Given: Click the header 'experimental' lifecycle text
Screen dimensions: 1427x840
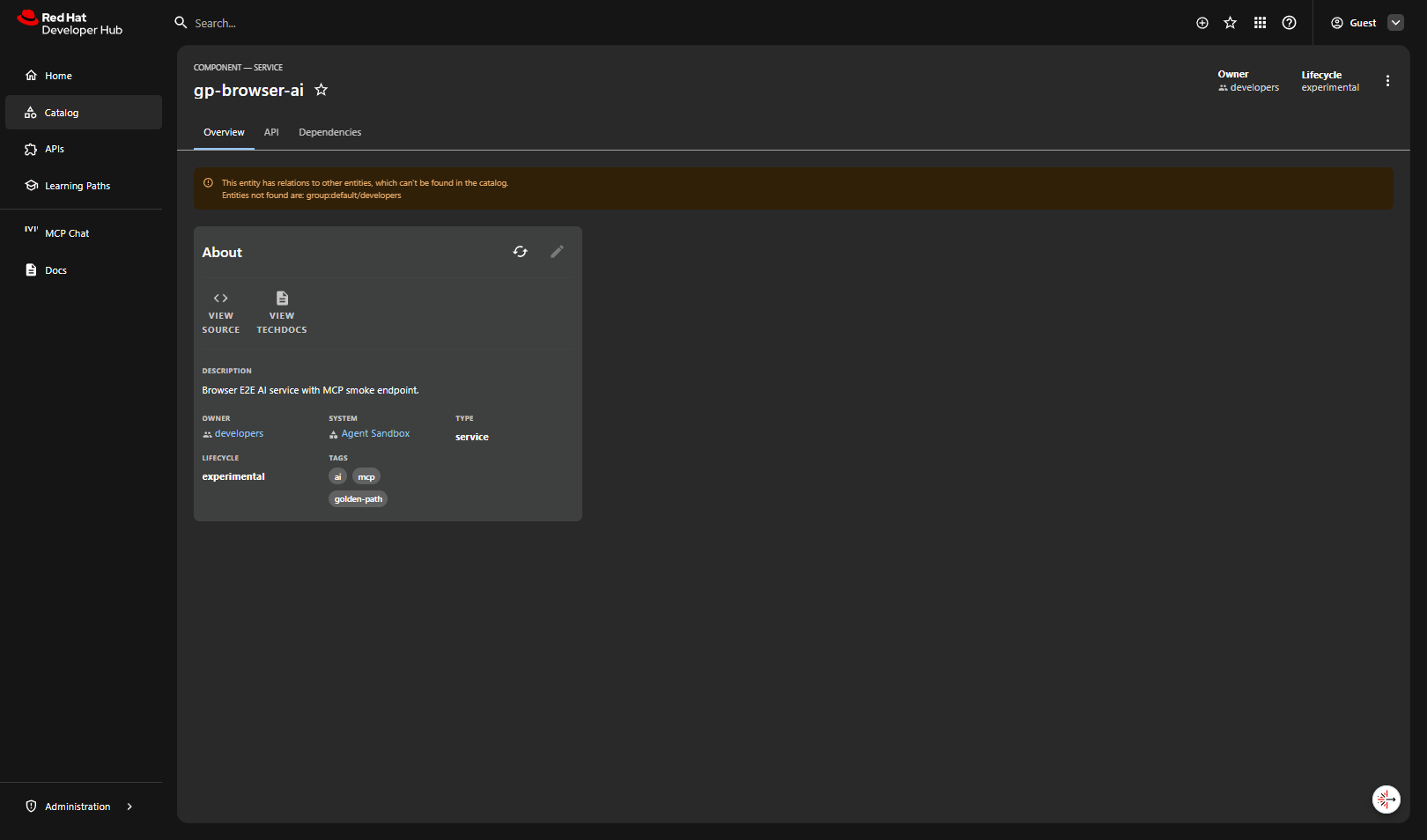Looking at the screenshot, I should [x=1330, y=87].
